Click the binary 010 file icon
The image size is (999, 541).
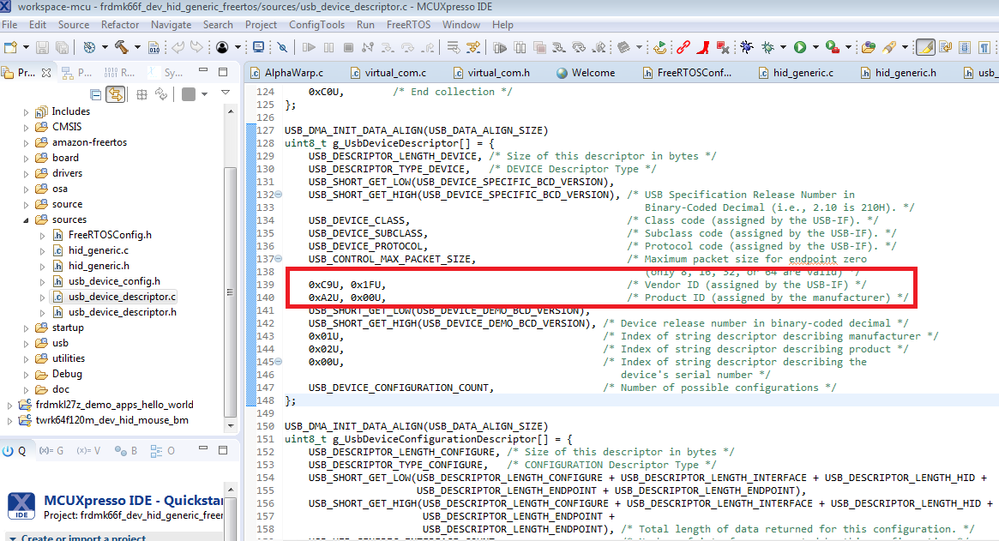point(154,47)
